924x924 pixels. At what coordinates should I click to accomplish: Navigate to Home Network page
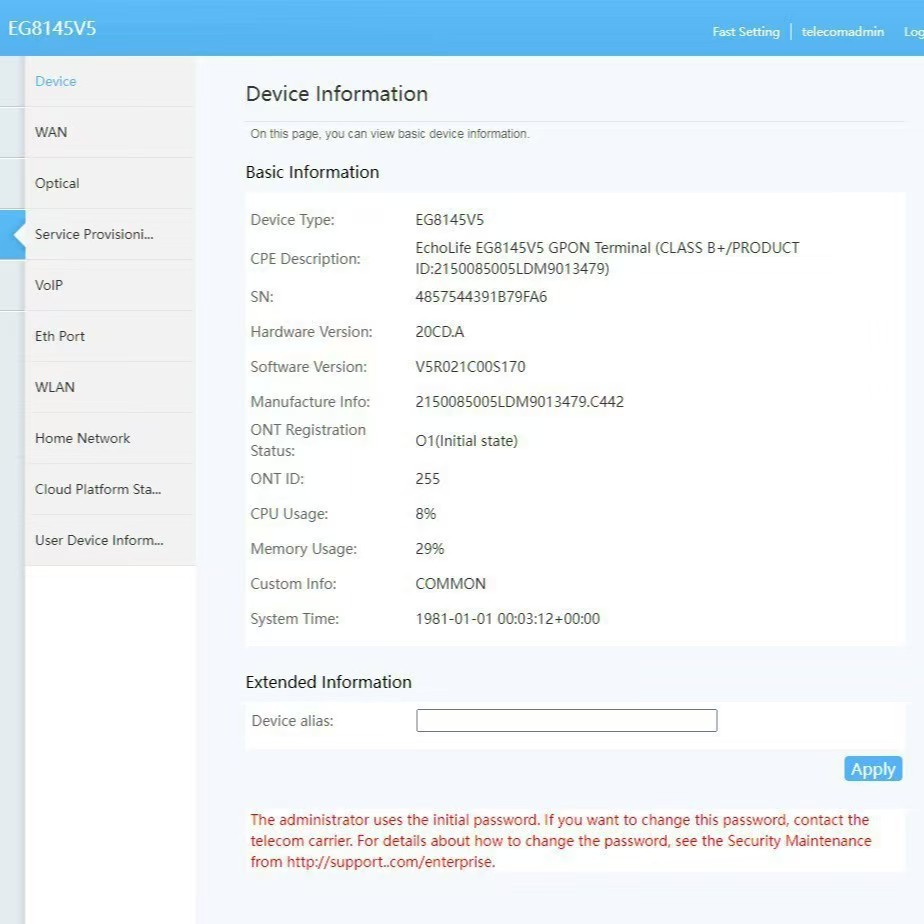[x=83, y=438]
